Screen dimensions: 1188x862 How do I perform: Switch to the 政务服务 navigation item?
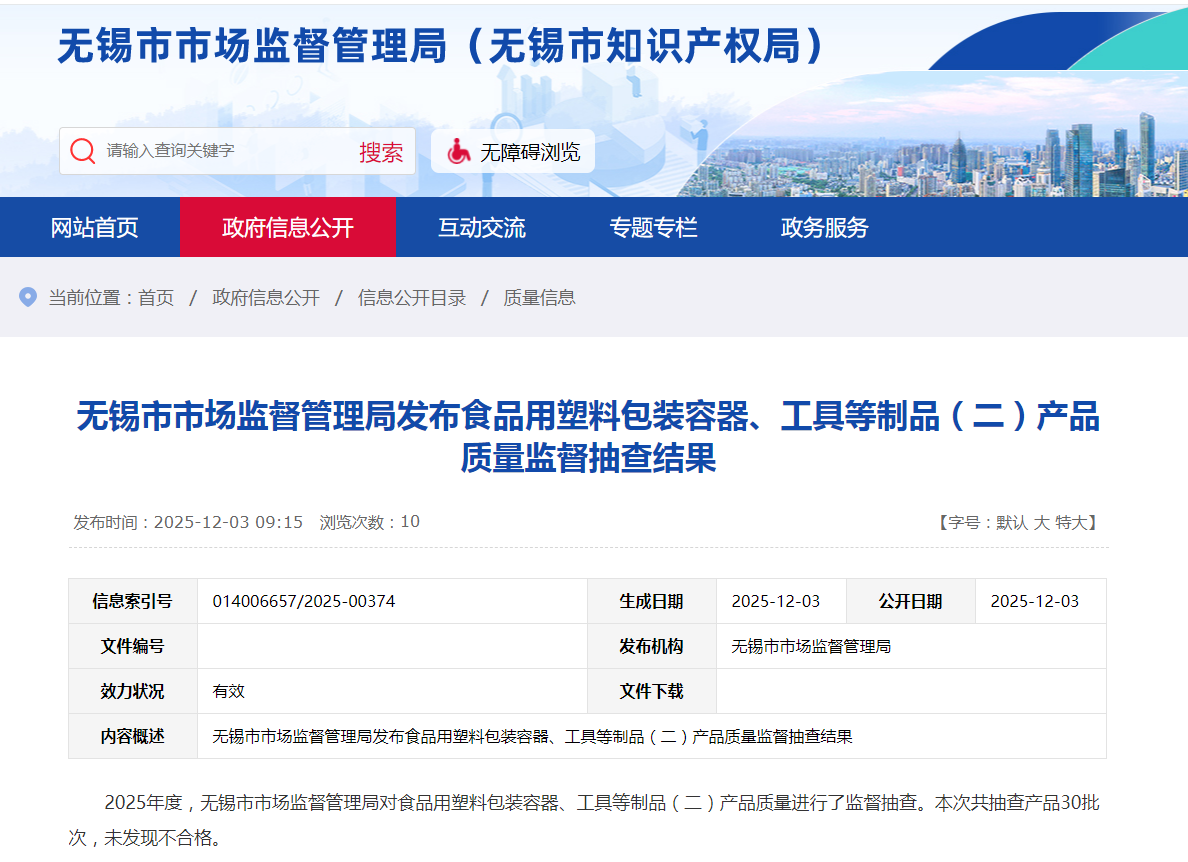click(x=824, y=227)
